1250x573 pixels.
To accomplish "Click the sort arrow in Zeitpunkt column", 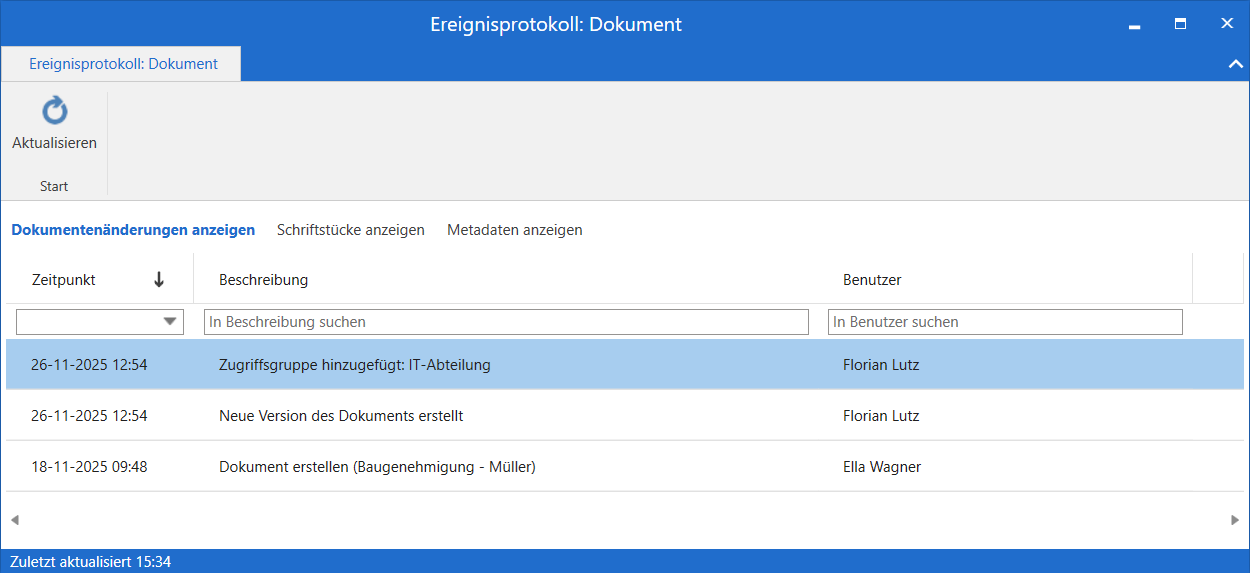I will tap(158, 280).
